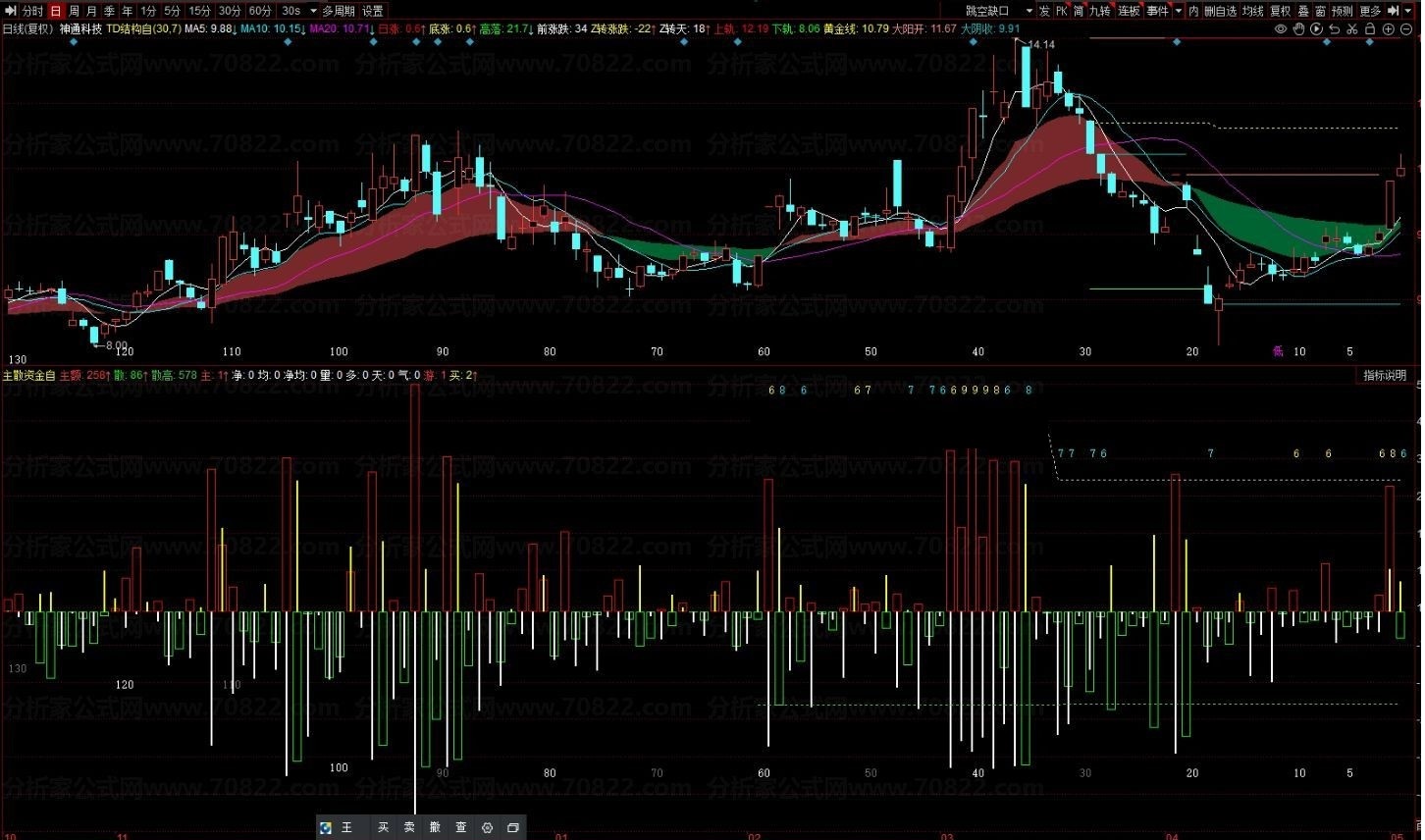Viewport: 1425px width, 840px height.
Task: Click the 买 buy button
Action: click(x=384, y=827)
